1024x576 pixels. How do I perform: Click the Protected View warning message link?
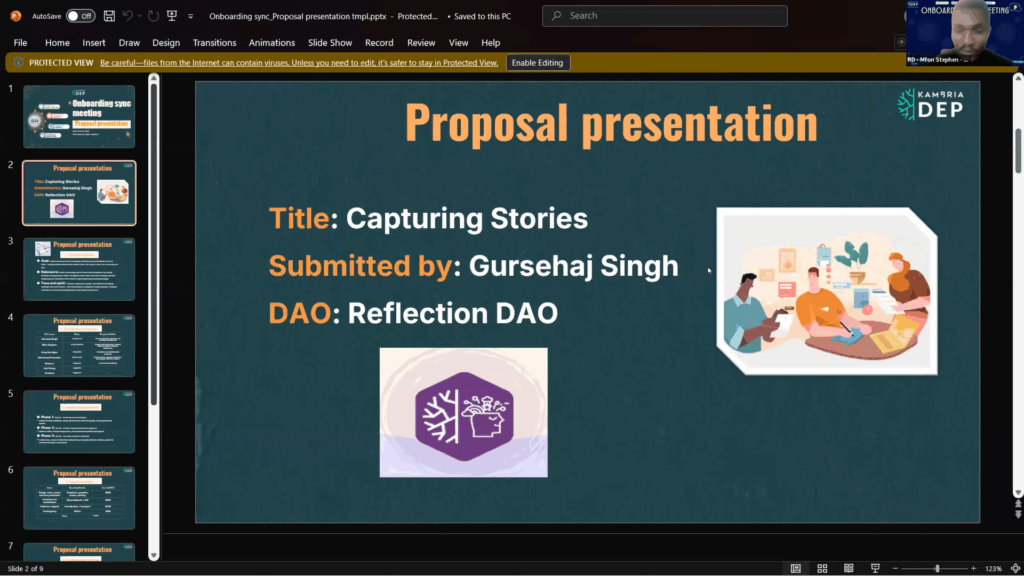[x=298, y=63]
